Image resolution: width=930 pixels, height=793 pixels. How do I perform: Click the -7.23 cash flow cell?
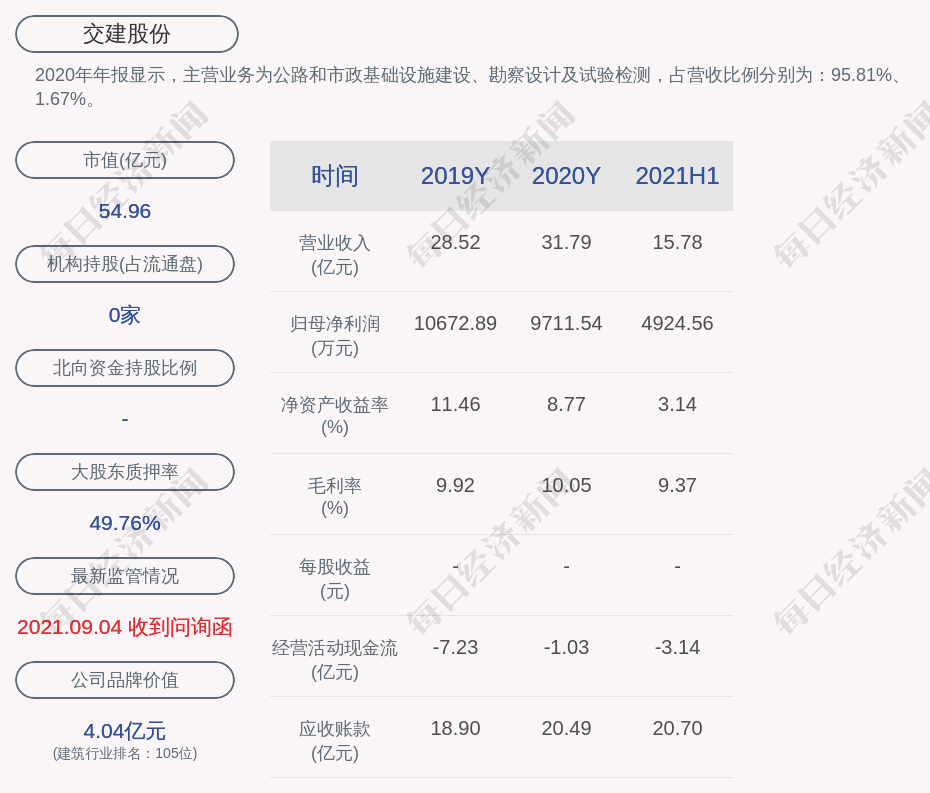455,647
